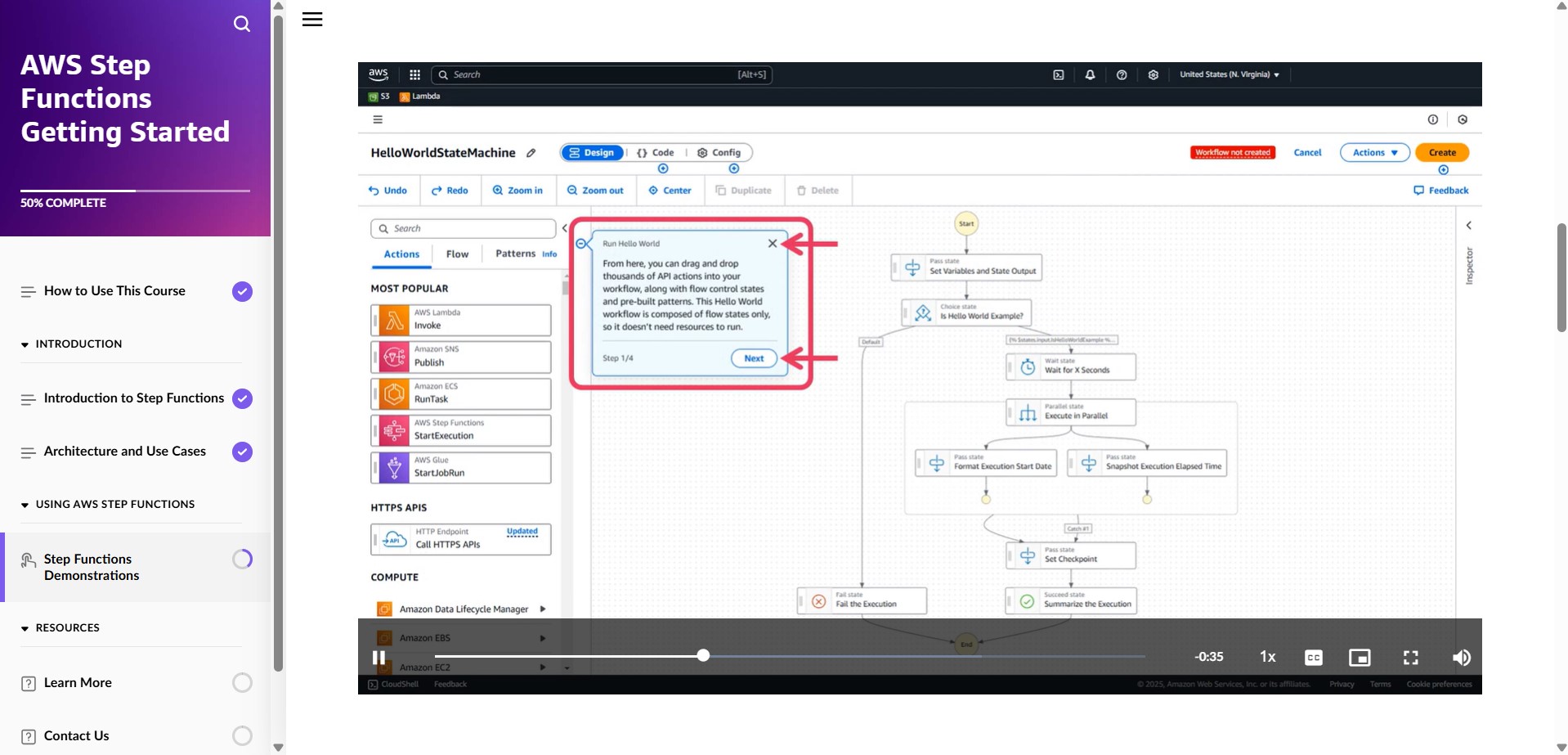Open the Contact Us resource

(76, 736)
